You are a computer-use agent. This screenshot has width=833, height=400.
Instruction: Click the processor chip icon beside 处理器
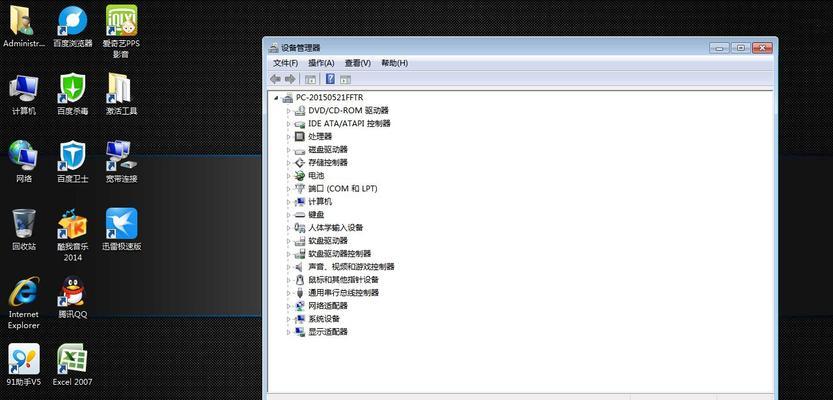click(300, 137)
